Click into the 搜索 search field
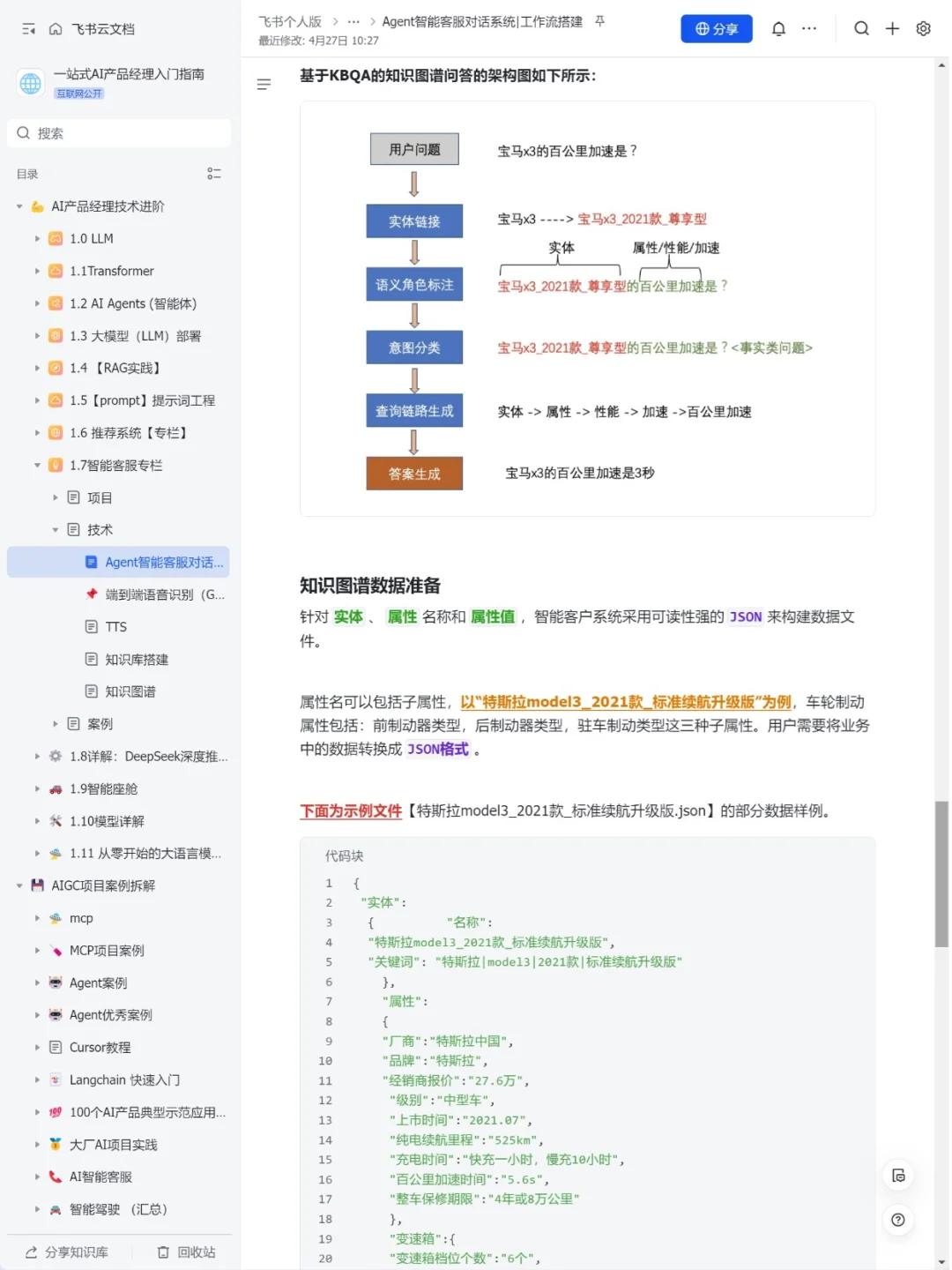 coord(119,133)
